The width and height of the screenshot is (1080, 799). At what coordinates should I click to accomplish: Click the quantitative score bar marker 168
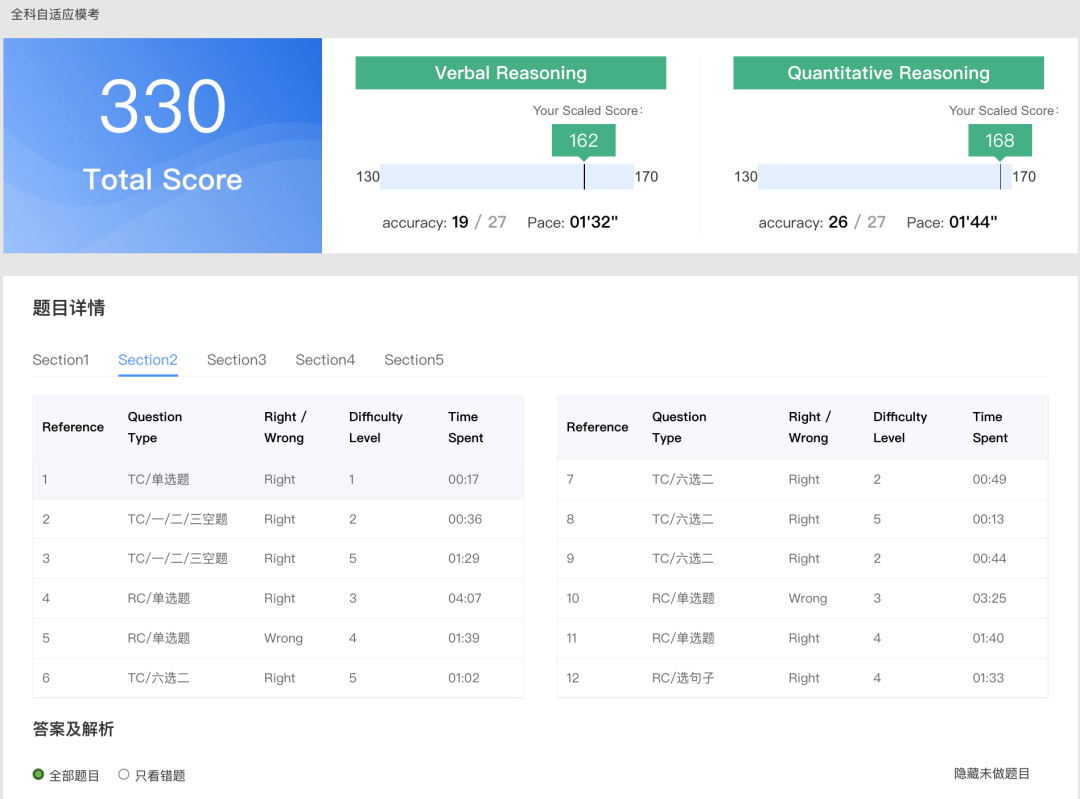pyautogui.click(x=999, y=141)
